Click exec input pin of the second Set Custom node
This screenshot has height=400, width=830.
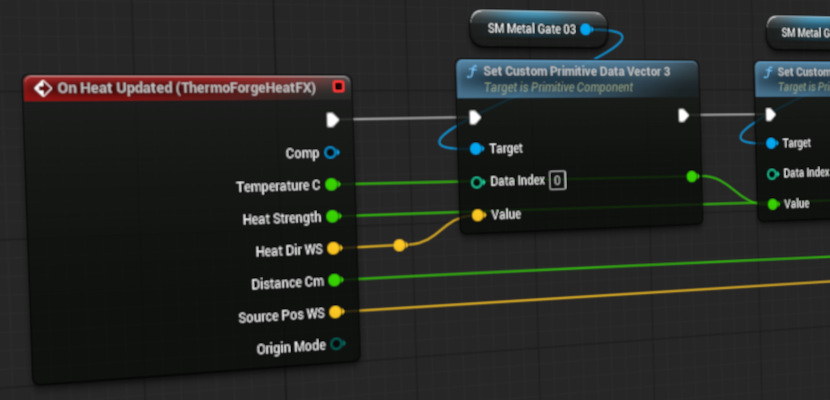pyautogui.click(x=770, y=114)
